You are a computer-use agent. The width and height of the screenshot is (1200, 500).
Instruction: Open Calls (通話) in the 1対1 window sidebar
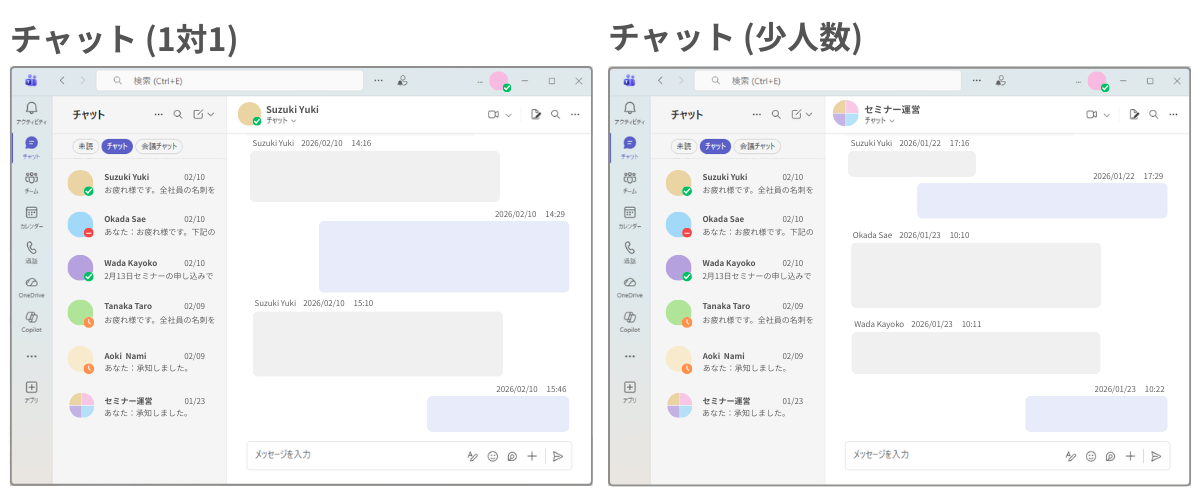31,252
